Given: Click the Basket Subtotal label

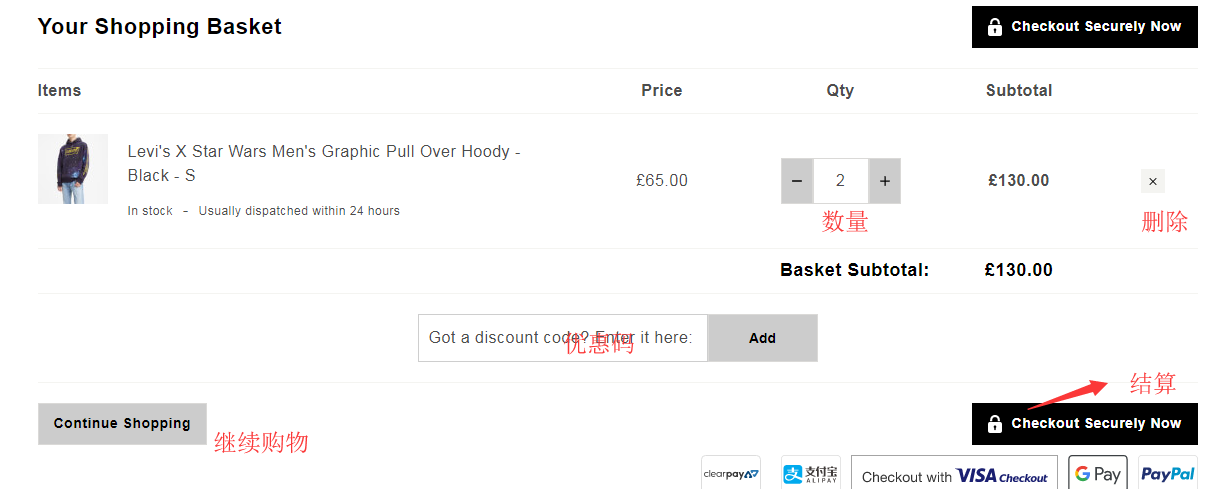Looking at the screenshot, I should point(854,270).
